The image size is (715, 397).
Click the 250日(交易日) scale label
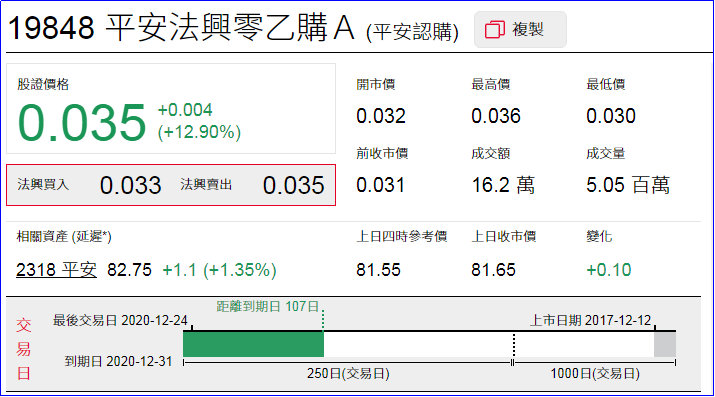[348, 374]
